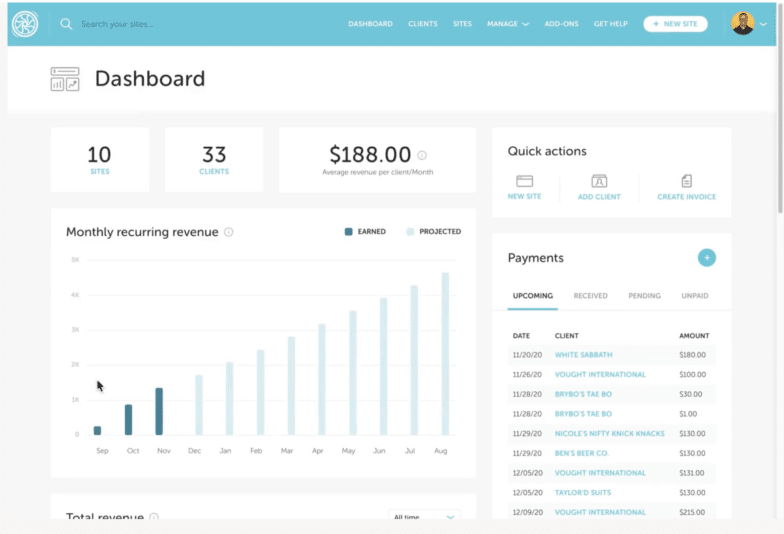This screenshot has height=534, width=784.
Task: Expand the Manage menu dropdown
Action: [507, 24]
